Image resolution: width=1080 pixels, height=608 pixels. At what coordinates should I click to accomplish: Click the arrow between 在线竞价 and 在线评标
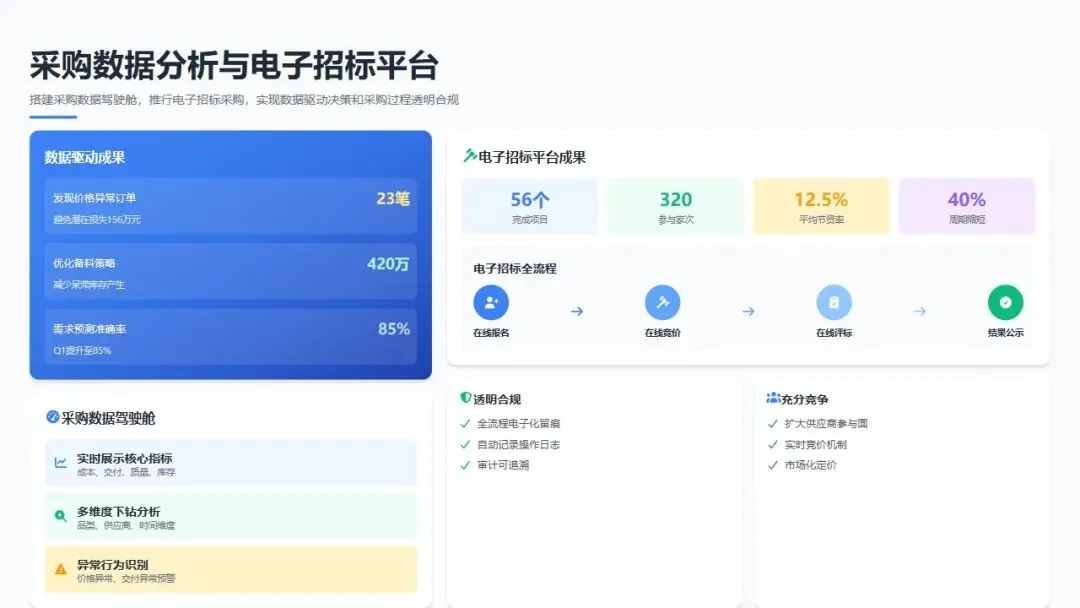click(748, 311)
